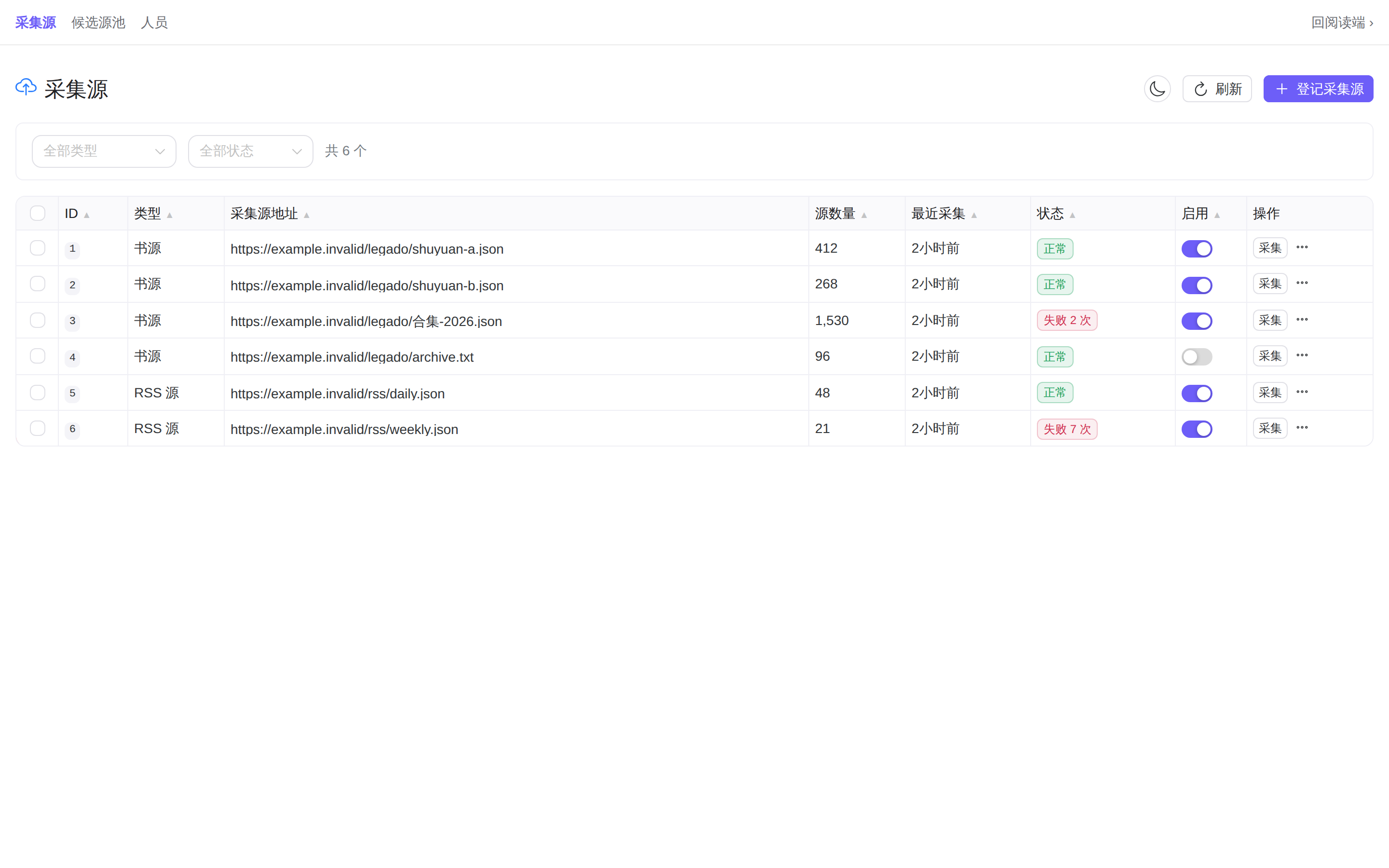Switch to 采集源 navigation tab
Screen dimensions: 1389x868
click(36, 22)
